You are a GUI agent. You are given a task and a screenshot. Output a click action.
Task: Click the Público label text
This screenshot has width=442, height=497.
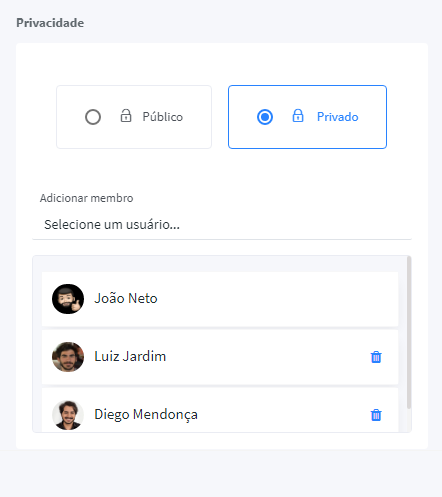[x=163, y=117]
